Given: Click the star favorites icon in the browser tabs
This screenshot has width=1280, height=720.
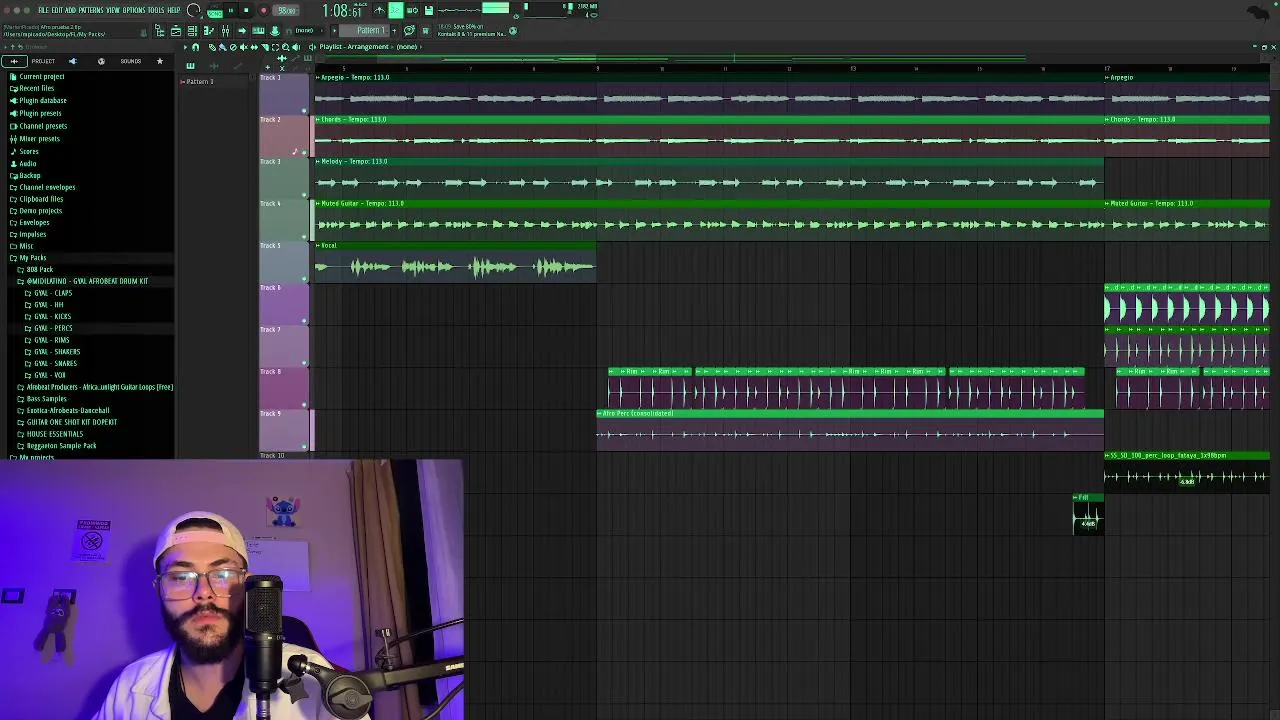Looking at the screenshot, I should tap(159, 61).
